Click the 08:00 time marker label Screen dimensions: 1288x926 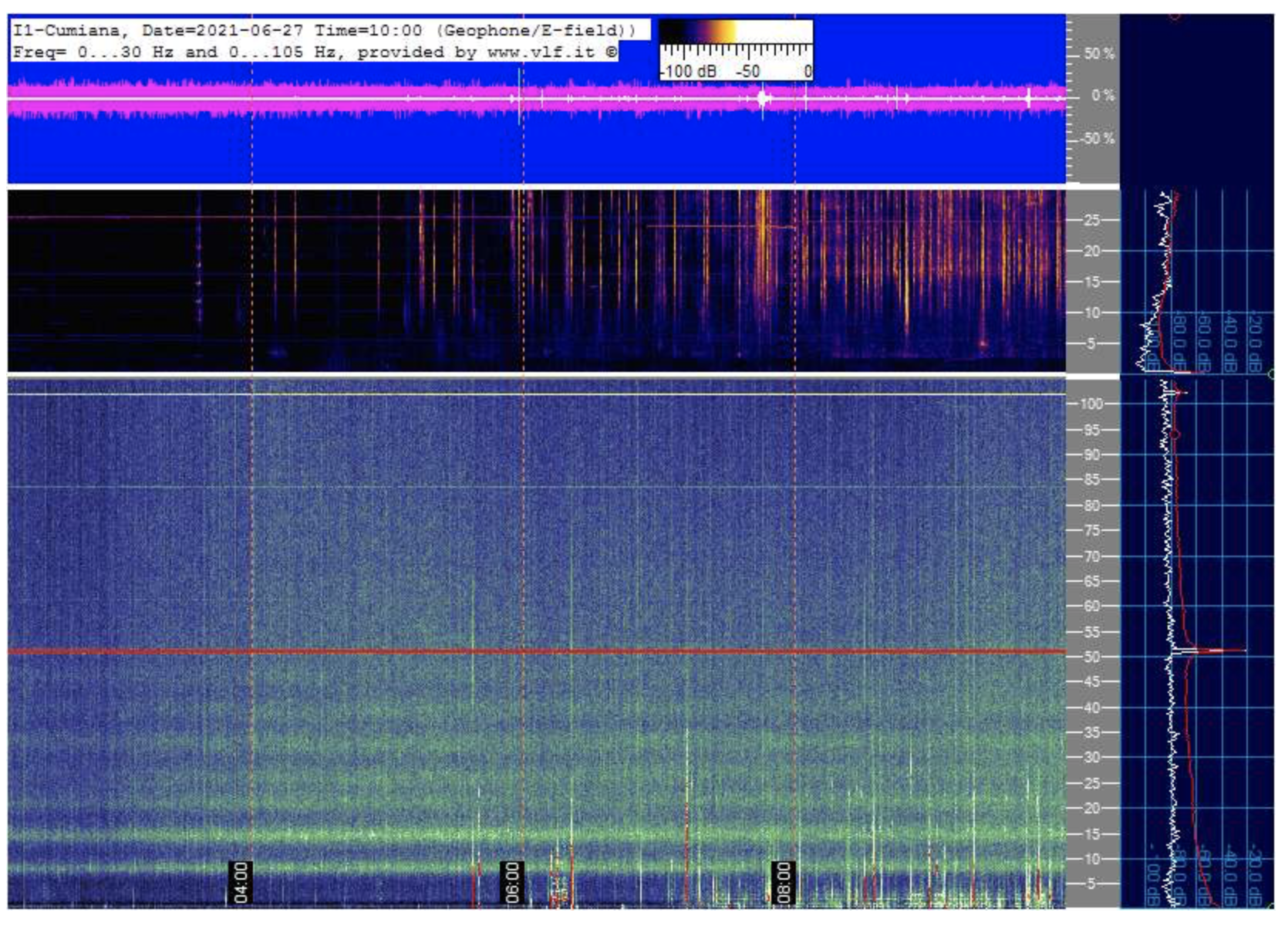point(783,883)
